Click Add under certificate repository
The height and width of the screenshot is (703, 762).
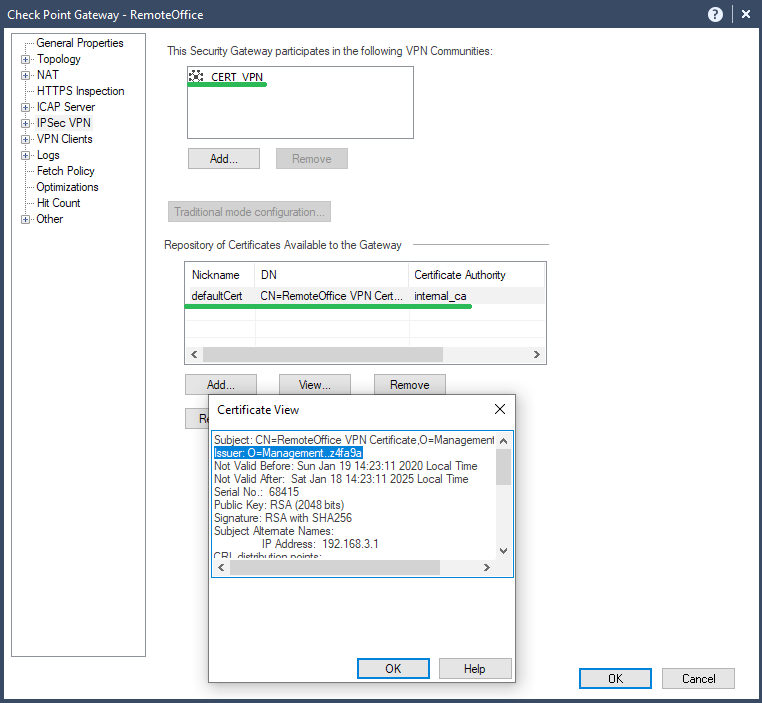coord(221,385)
